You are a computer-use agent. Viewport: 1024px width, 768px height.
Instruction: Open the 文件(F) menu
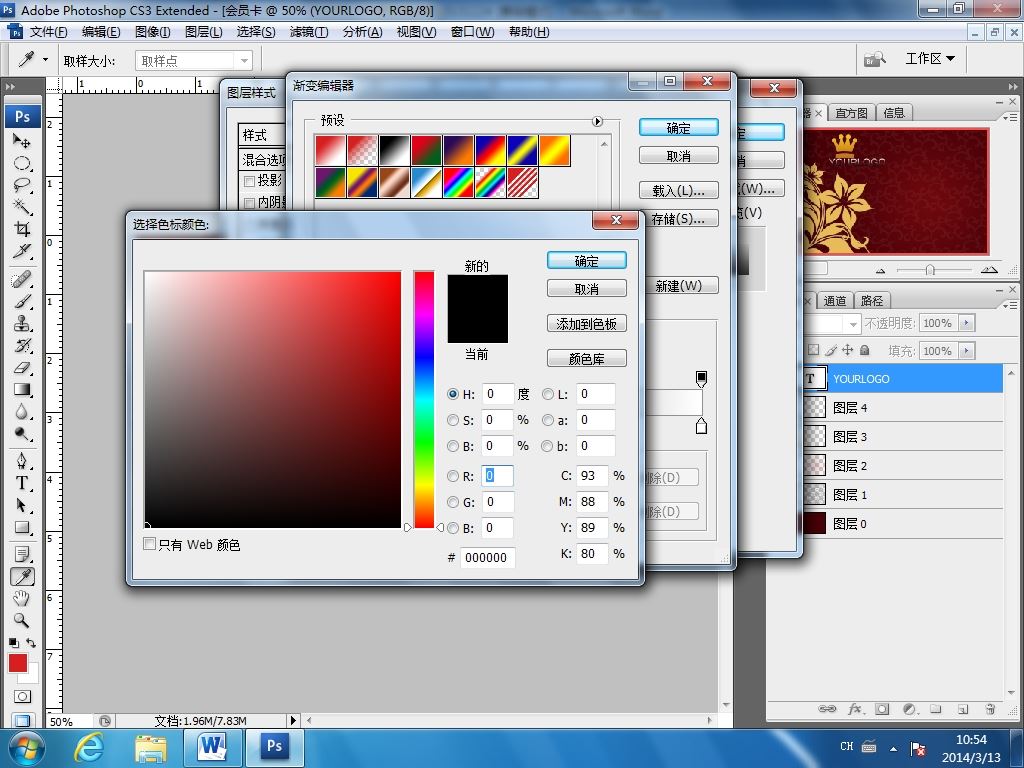coord(48,32)
